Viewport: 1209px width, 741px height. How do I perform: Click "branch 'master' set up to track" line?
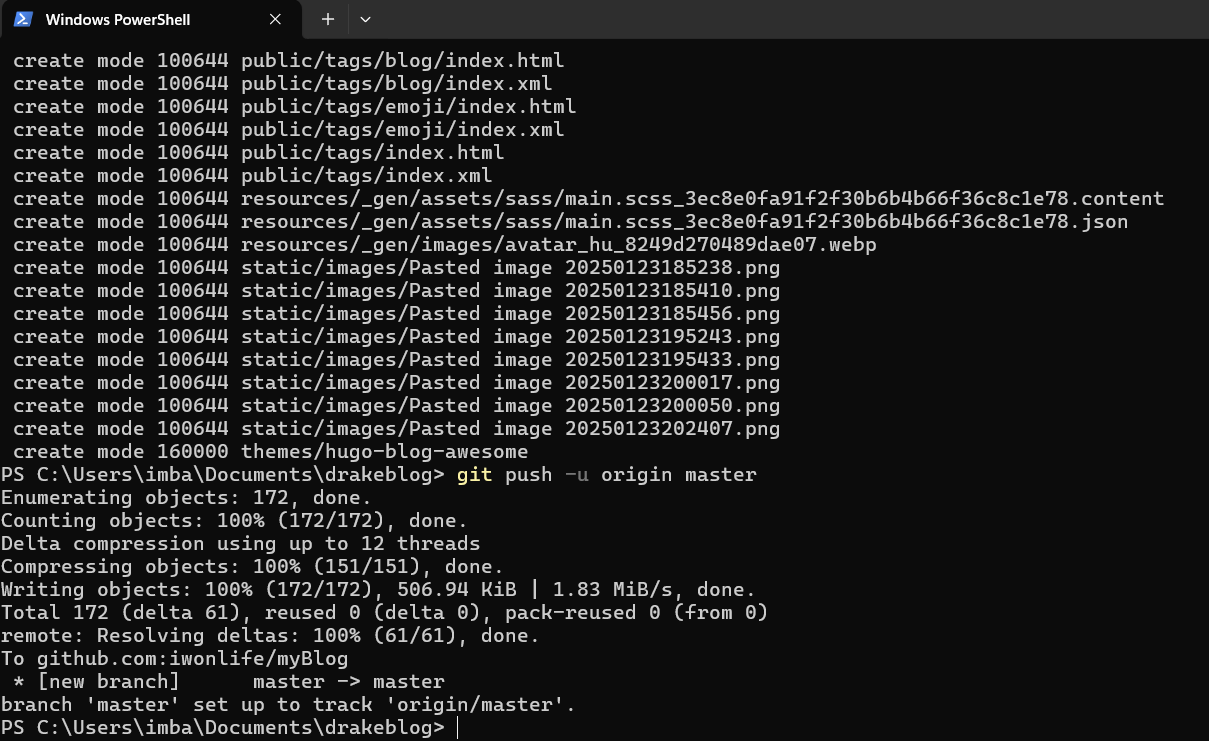point(288,705)
